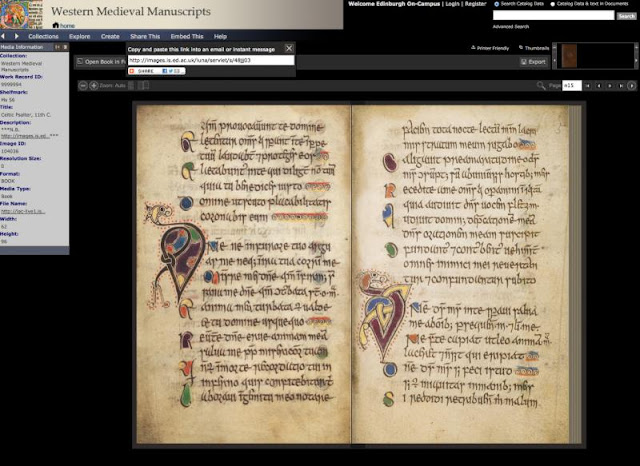This screenshot has height=466, width=640.
Task: Click the right manuscript page image
Action: click(x=460, y=274)
